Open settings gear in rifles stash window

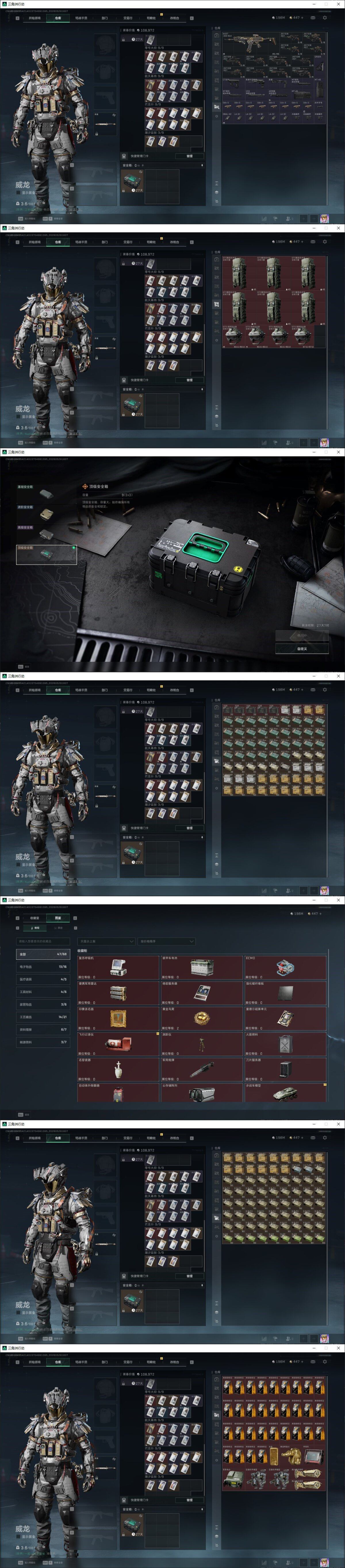[x=324, y=18]
